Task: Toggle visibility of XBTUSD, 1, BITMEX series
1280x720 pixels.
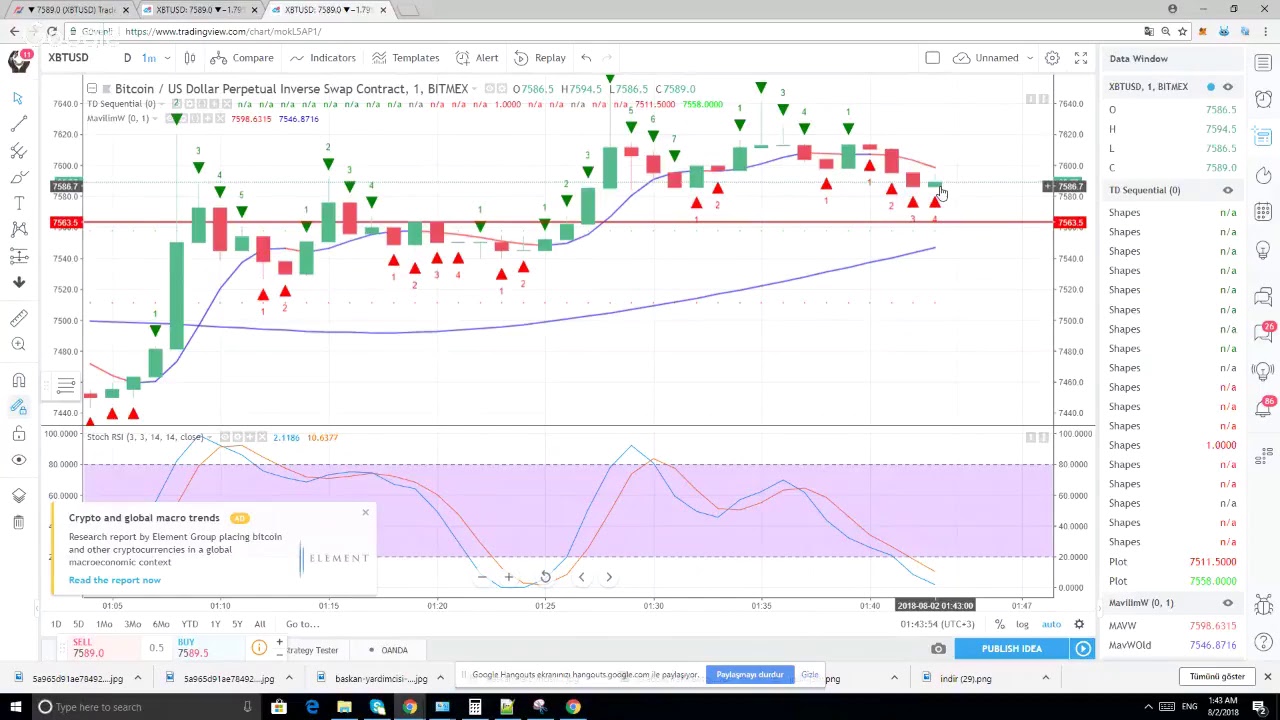Action: (x=1228, y=87)
